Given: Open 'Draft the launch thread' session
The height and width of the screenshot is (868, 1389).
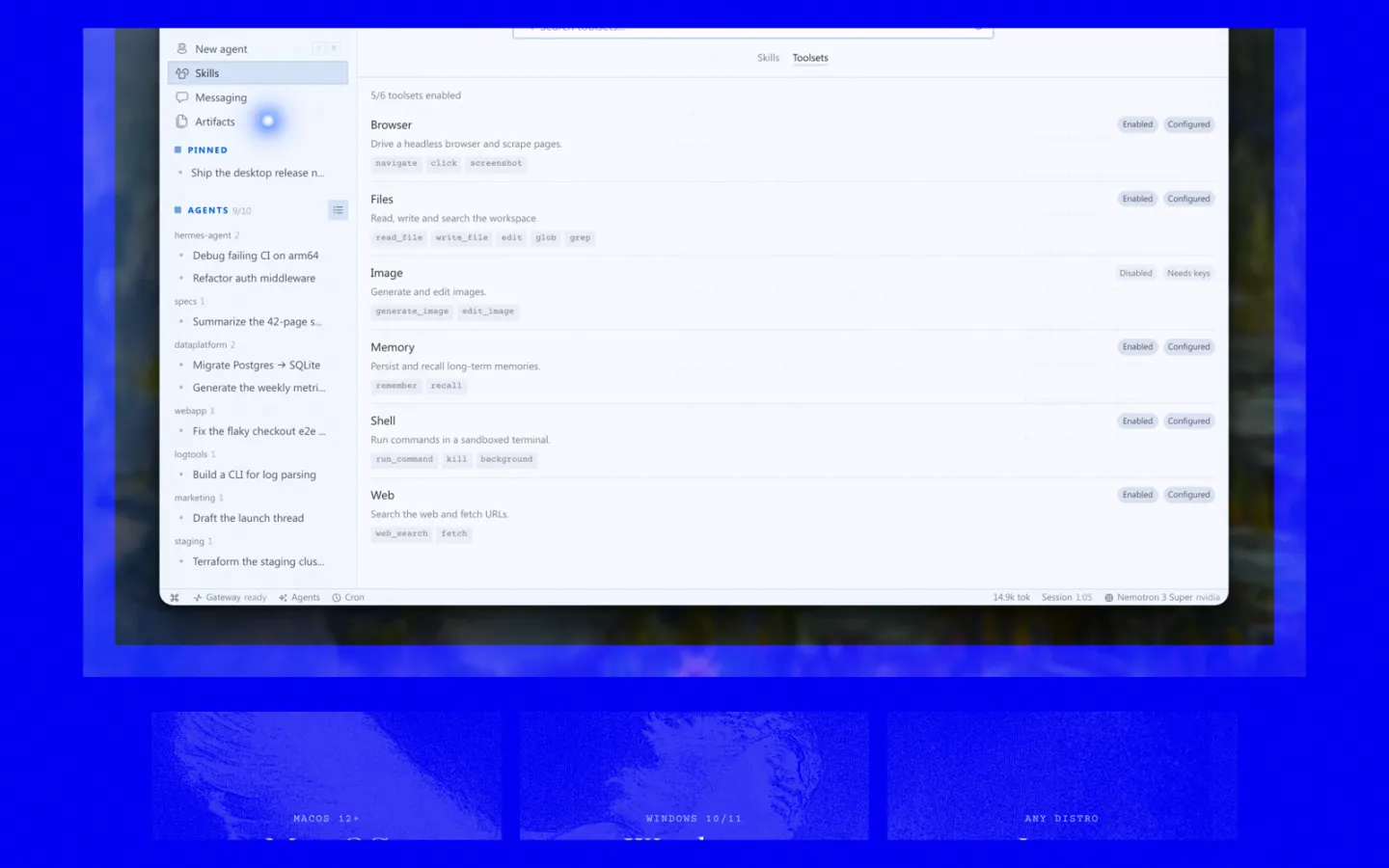Looking at the screenshot, I should click(248, 518).
